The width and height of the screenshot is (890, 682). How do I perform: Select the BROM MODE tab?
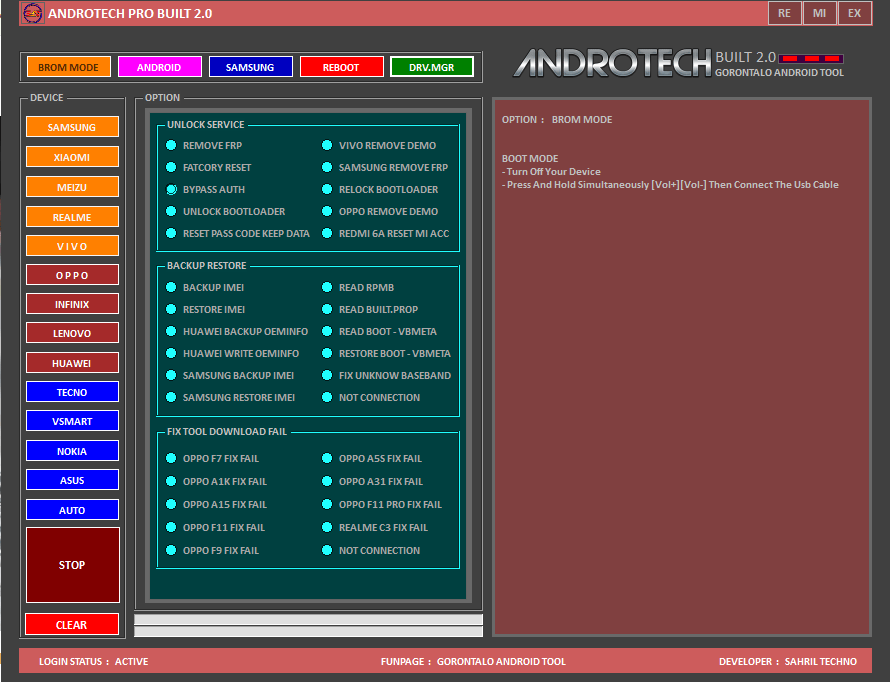[x=68, y=66]
